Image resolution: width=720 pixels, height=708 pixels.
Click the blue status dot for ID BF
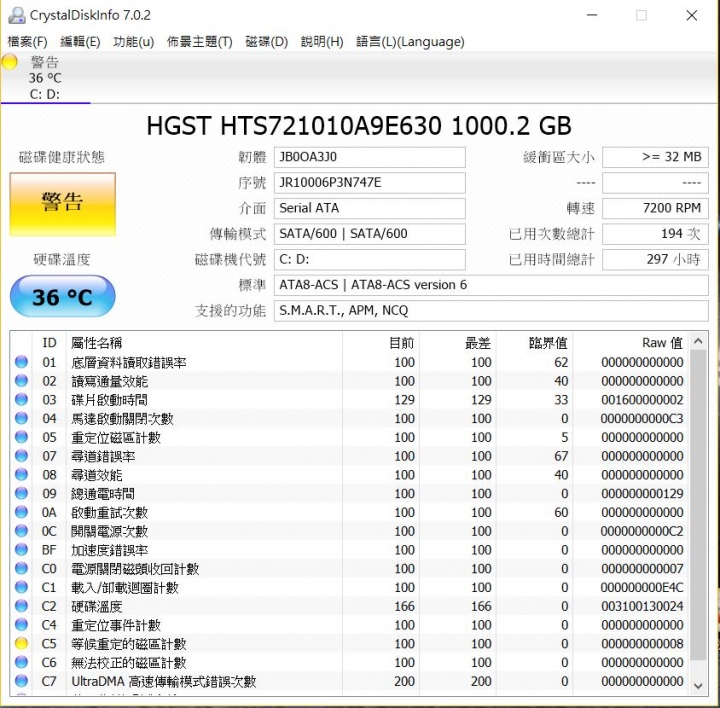[x=21, y=550]
